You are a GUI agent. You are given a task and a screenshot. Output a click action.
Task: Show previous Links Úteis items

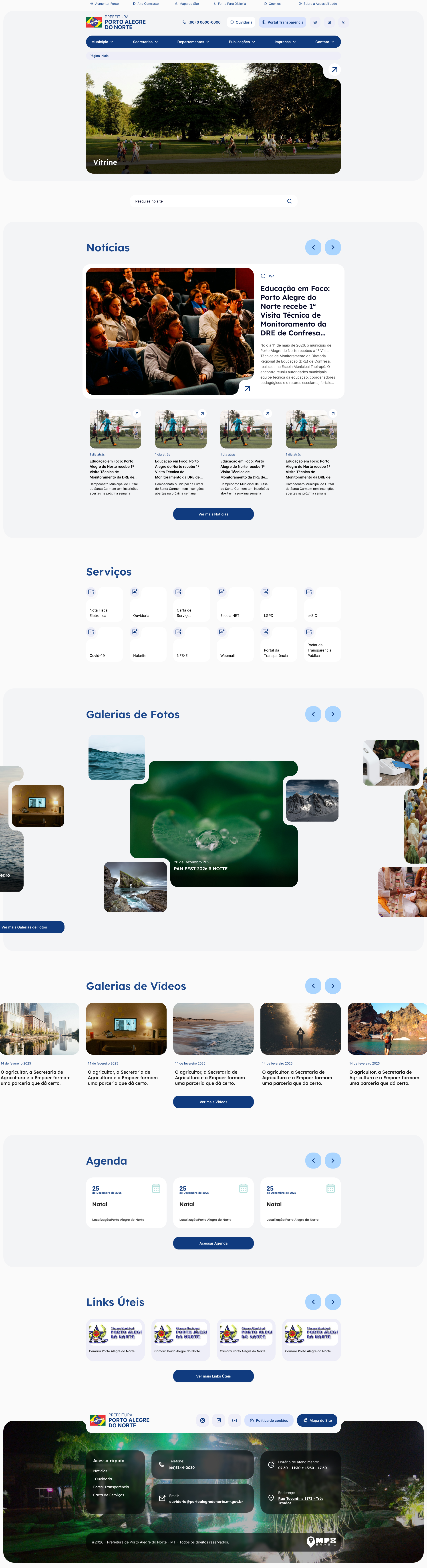(x=313, y=1301)
